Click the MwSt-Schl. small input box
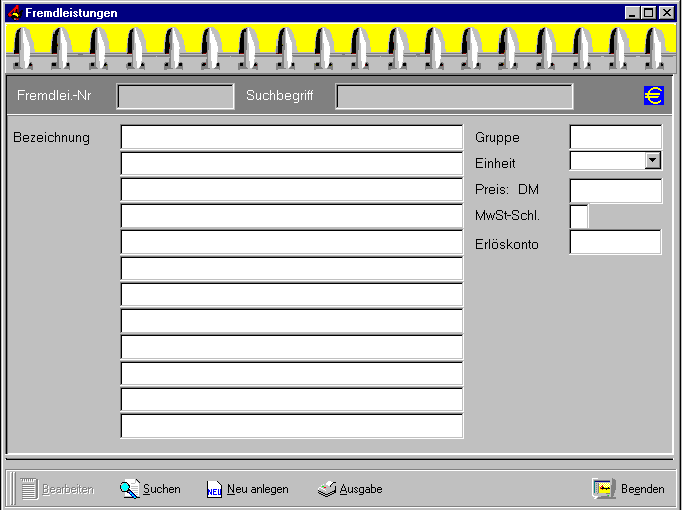Screen dimensions: 683x510 (579, 216)
